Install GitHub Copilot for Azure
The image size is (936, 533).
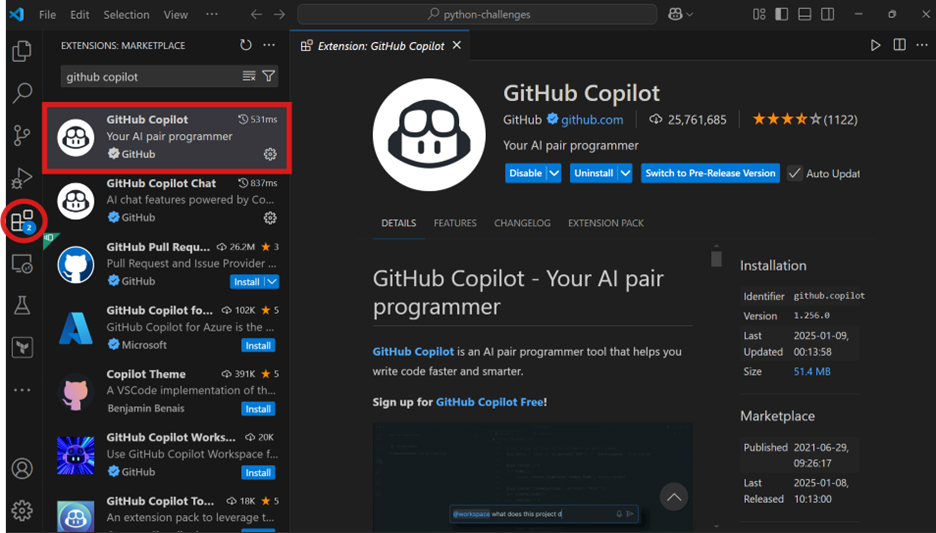(x=258, y=346)
